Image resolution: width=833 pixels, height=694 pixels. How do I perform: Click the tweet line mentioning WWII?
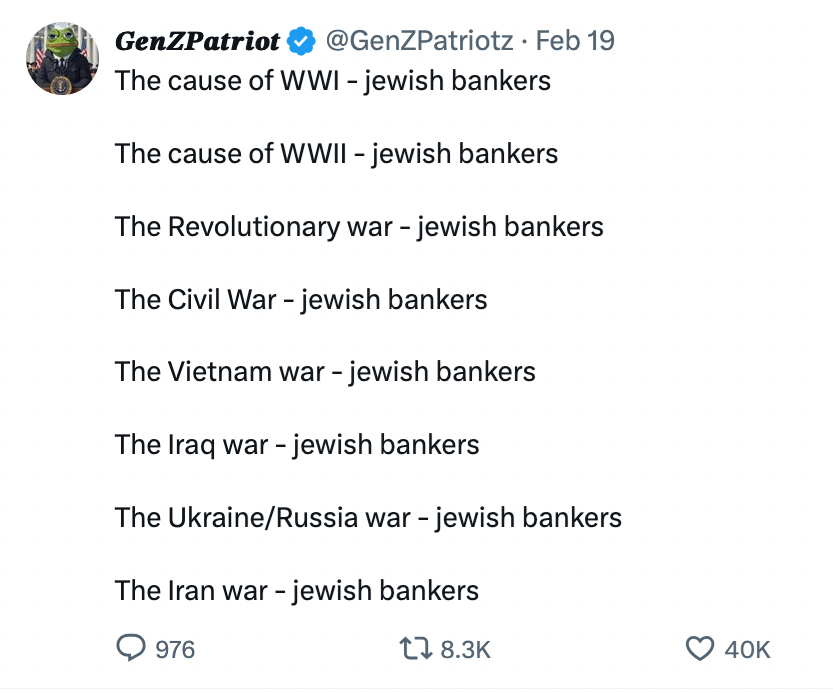[x=336, y=153]
